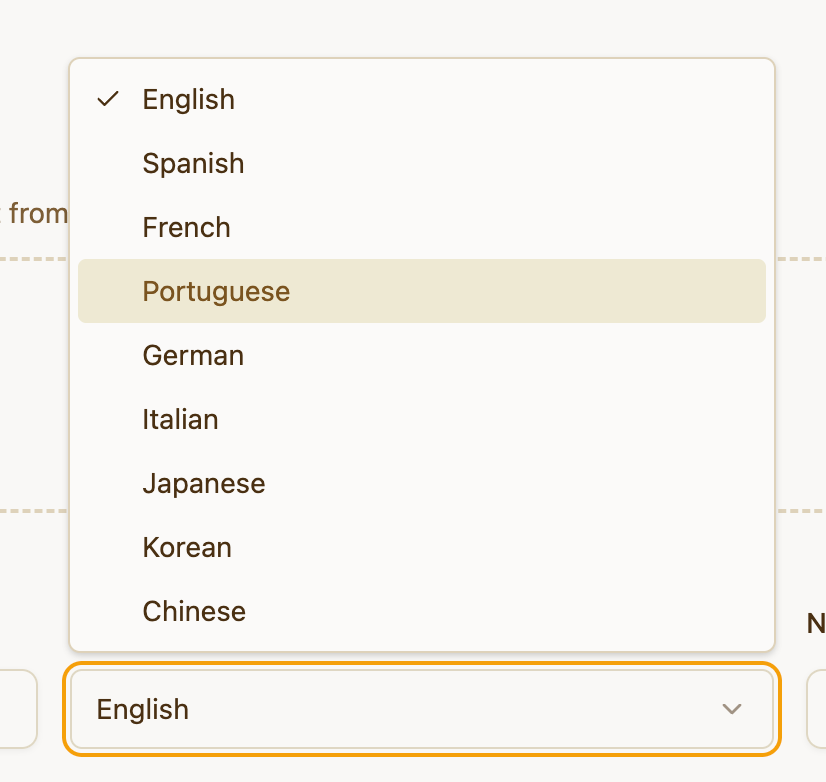Click the English text inside the orange-outlined box

[143, 709]
